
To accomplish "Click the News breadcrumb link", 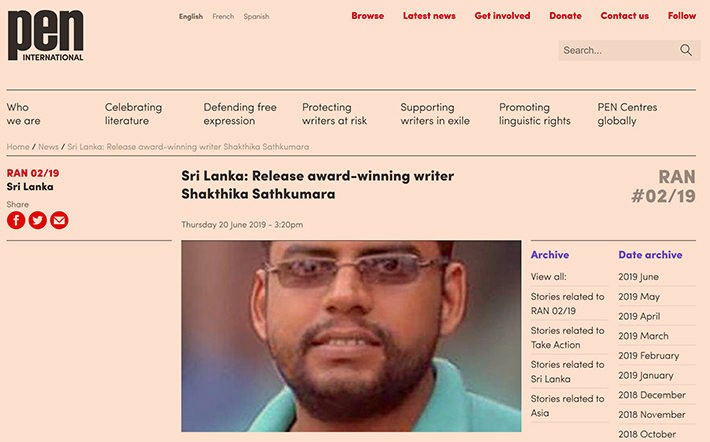I will click(x=48, y=147).
